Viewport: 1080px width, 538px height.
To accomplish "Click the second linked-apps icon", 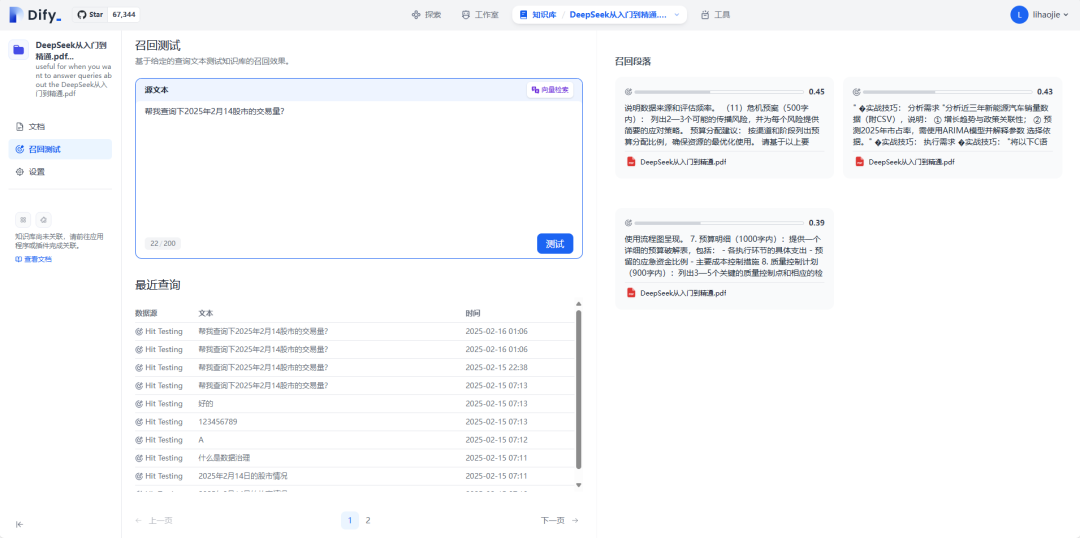I will [x=43, y=220].
